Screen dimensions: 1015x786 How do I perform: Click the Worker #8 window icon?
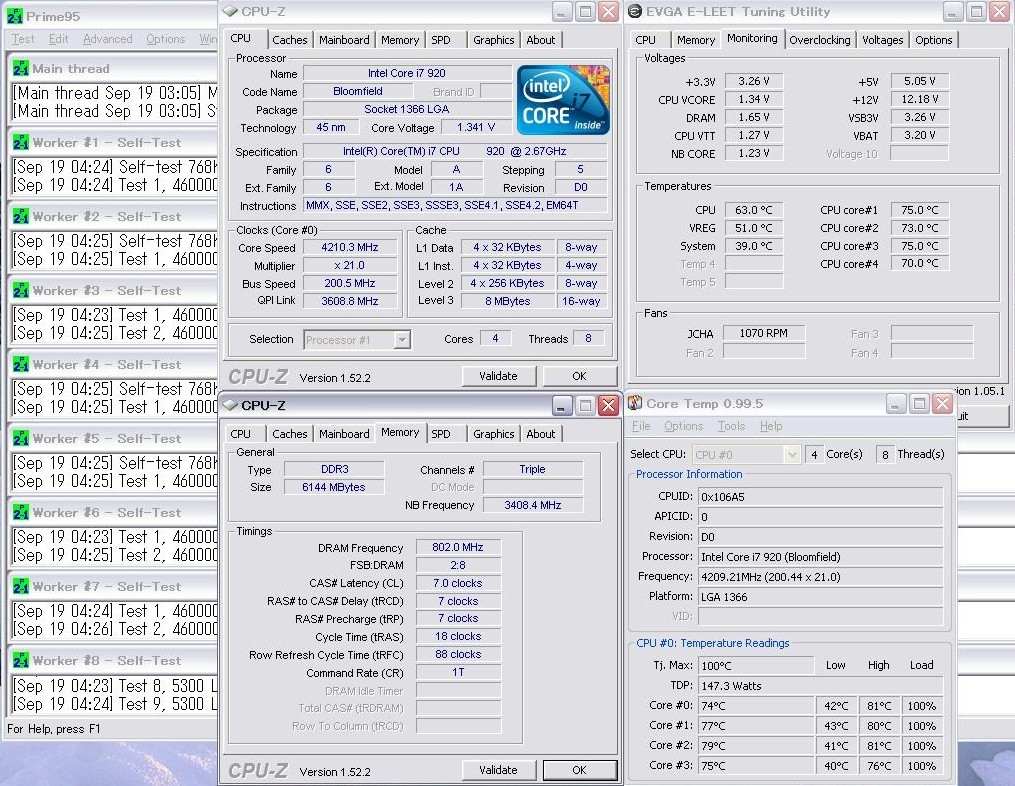20,661
